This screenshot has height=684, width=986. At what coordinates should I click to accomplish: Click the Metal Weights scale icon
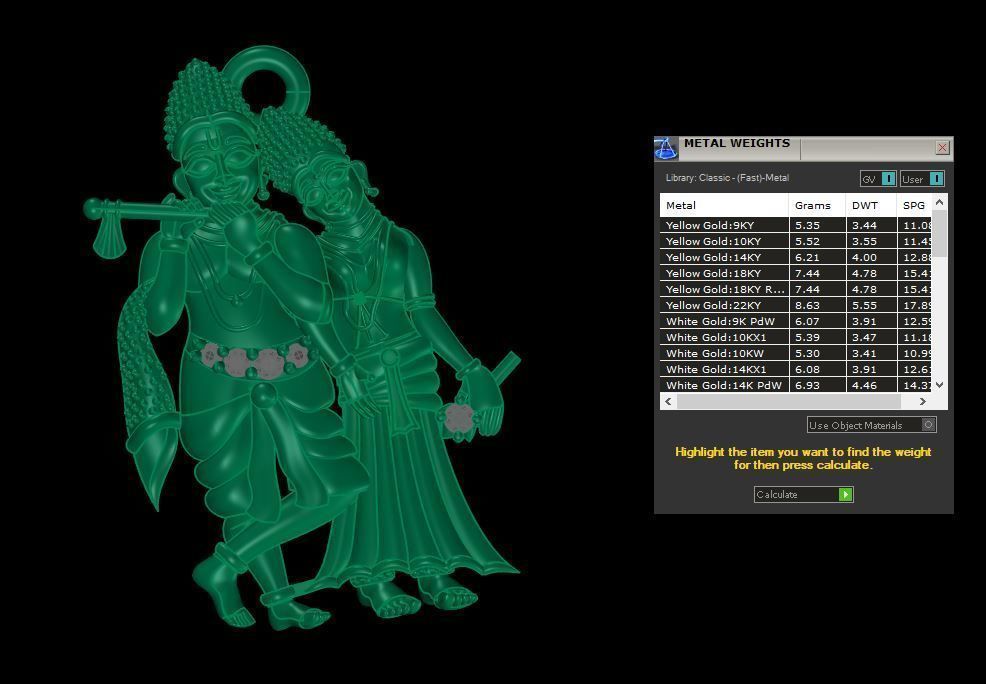(666, 149)
